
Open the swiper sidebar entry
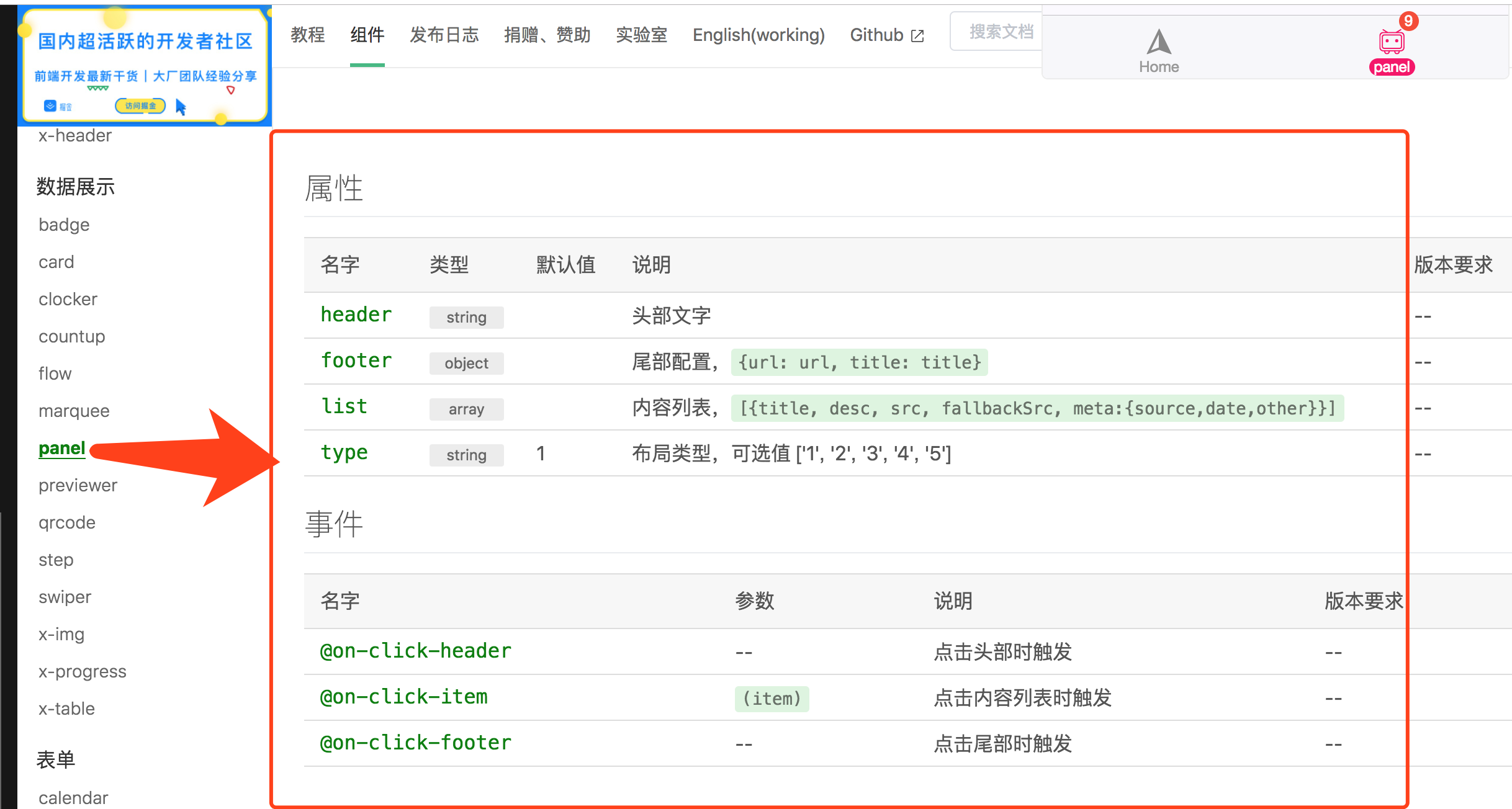[x=65, y=597]
